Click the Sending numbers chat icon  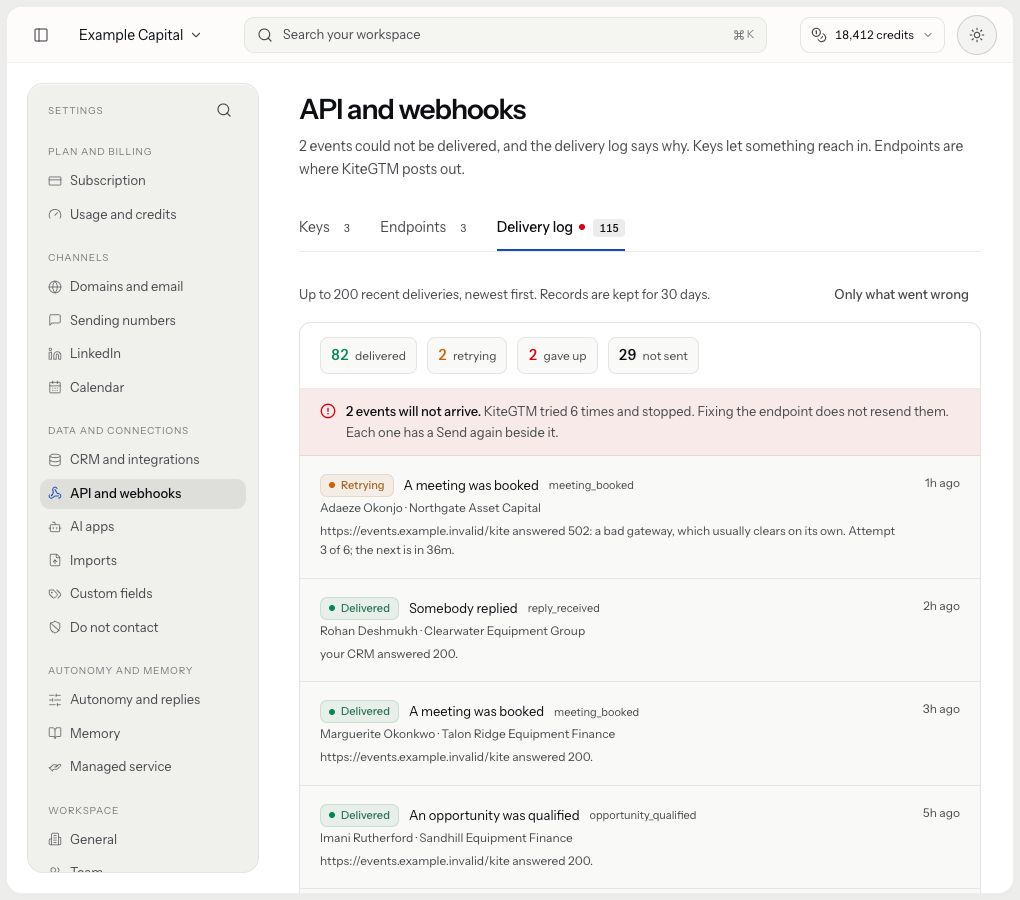(55, 321)
